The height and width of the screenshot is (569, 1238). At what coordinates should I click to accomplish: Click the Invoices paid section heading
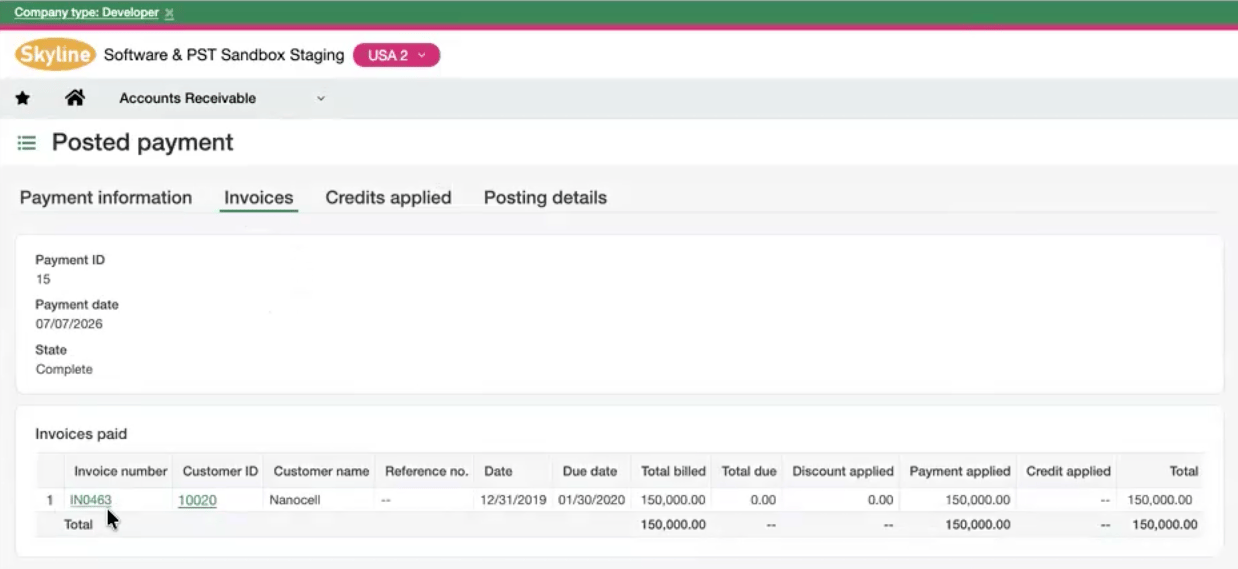tap(81, 434)
